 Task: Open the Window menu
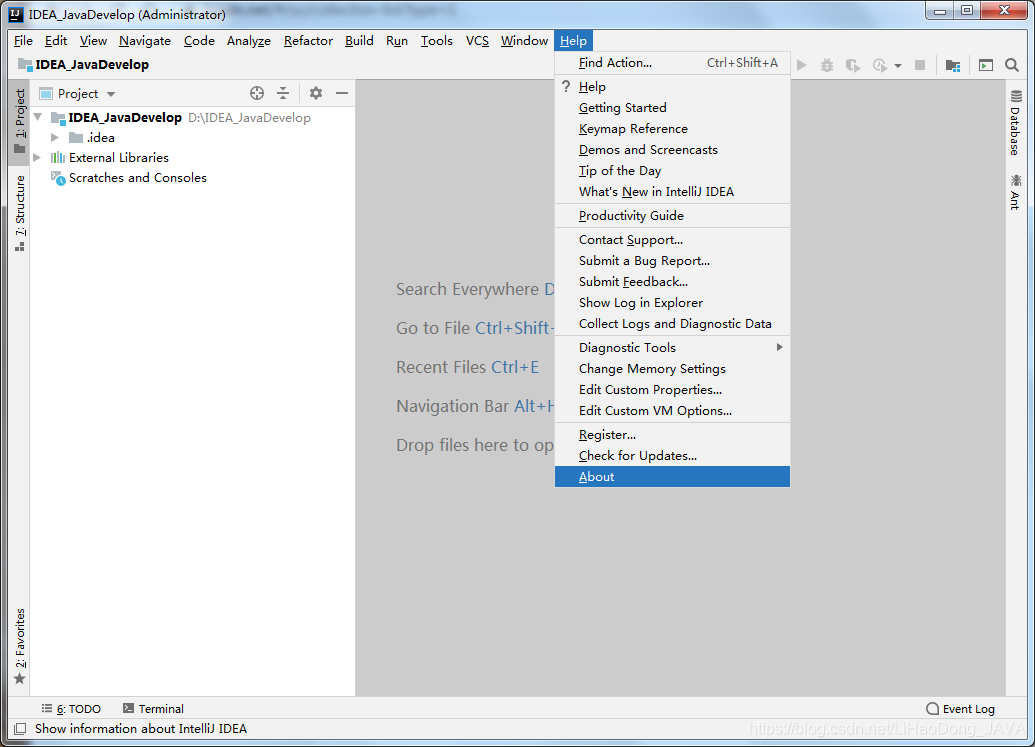pos(524,41)
